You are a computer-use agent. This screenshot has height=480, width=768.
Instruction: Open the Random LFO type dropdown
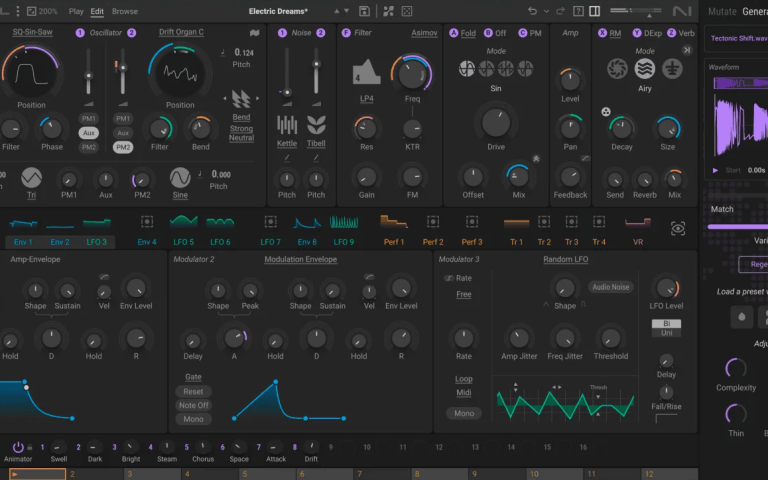(x=566, y=259)
